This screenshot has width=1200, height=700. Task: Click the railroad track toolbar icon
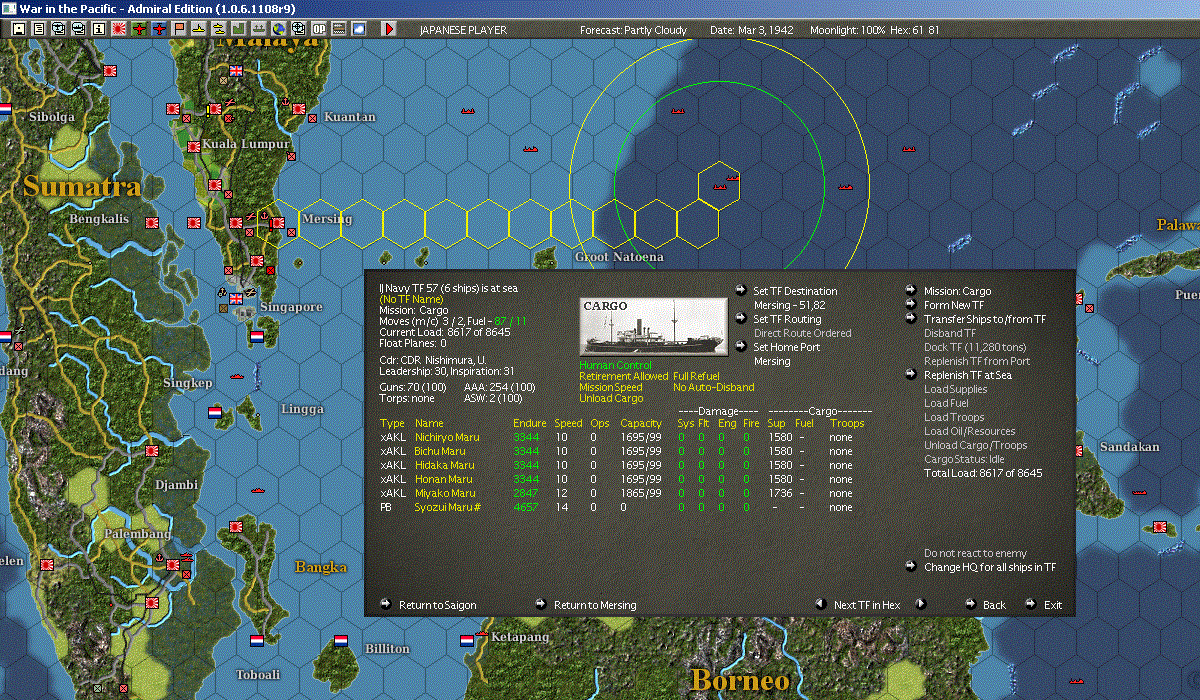(338, 29)
